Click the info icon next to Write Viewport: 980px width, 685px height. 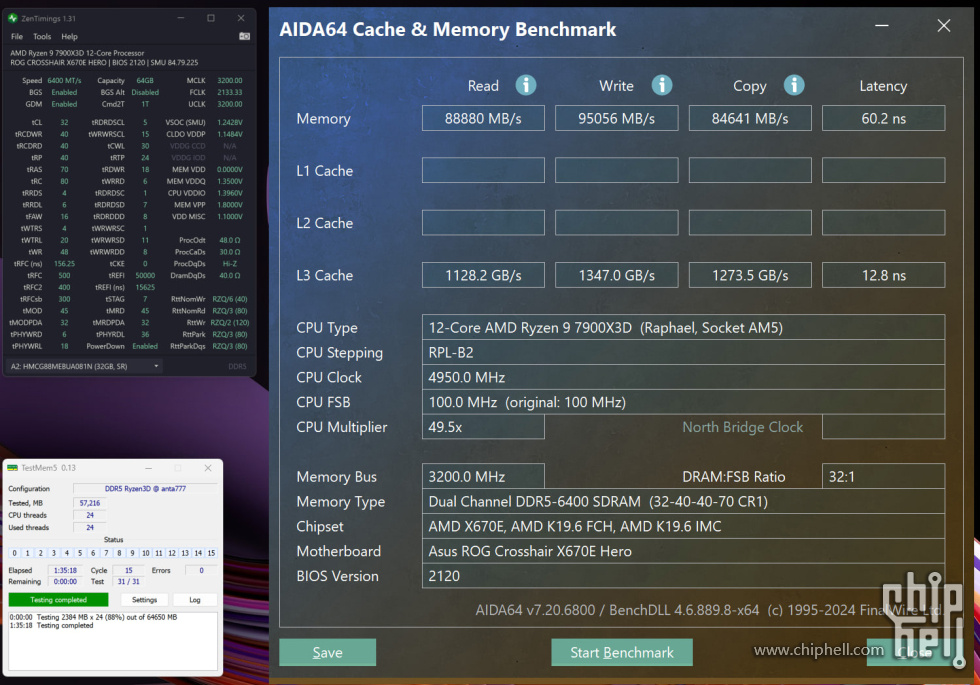(x=662, y=85)
